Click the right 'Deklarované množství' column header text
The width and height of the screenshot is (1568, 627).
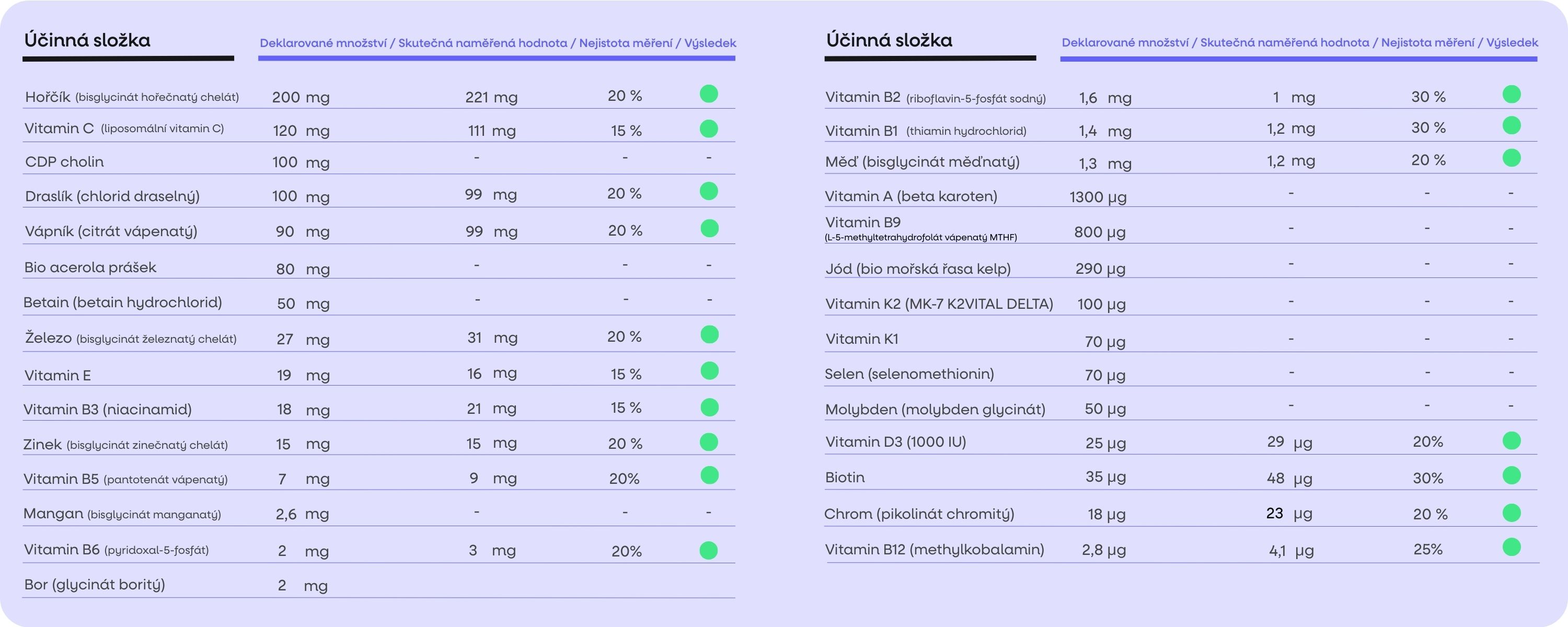(1125, 43)
